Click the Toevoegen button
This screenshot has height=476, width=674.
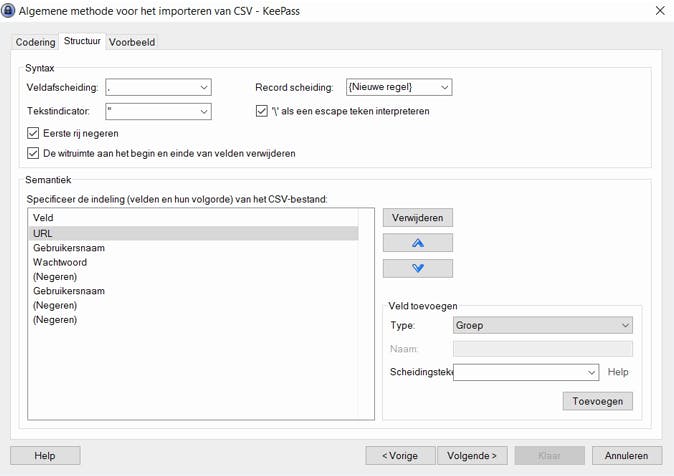pos(597,401)
